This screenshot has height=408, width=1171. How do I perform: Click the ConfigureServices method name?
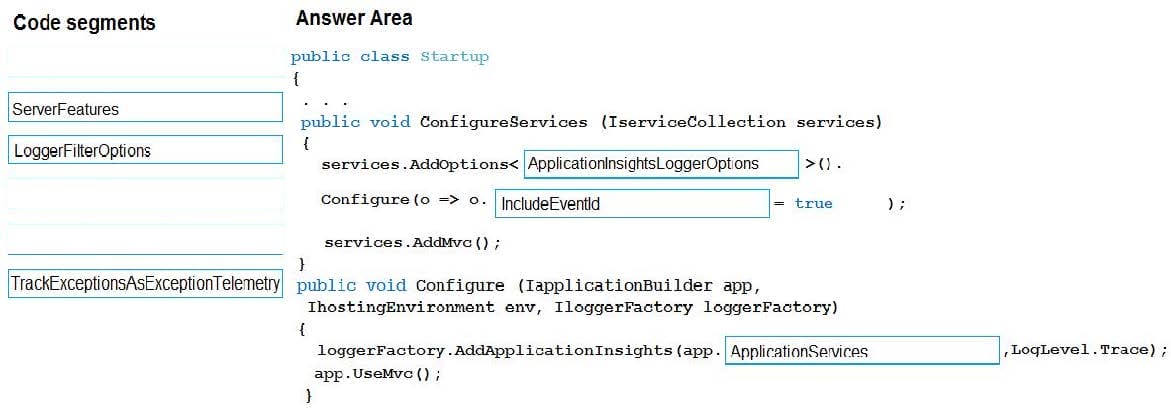click(503, 122)
